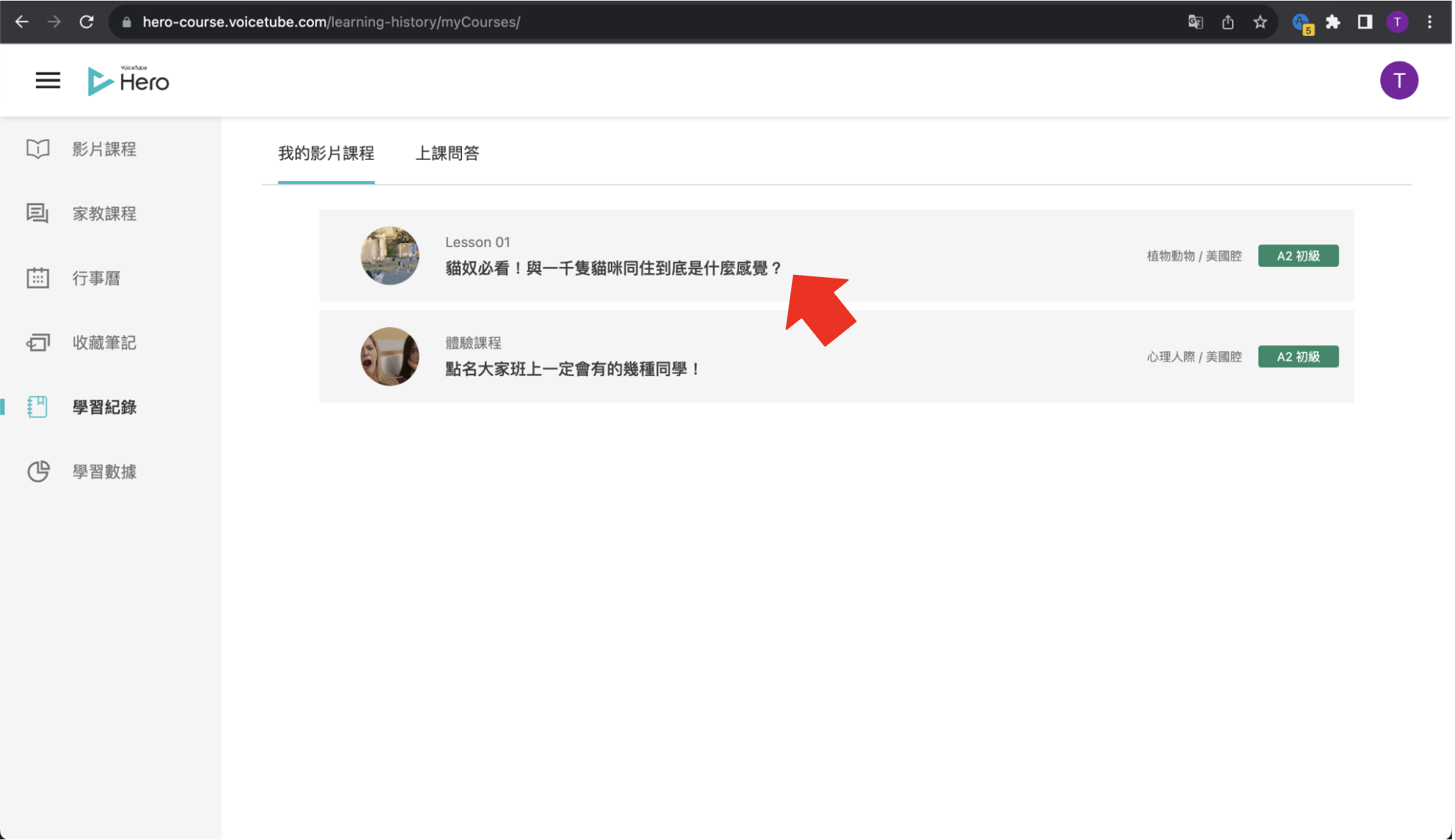Click the purple T profile avatar
Viewport: 1455px width, 840px height.
coord(1398,81)
